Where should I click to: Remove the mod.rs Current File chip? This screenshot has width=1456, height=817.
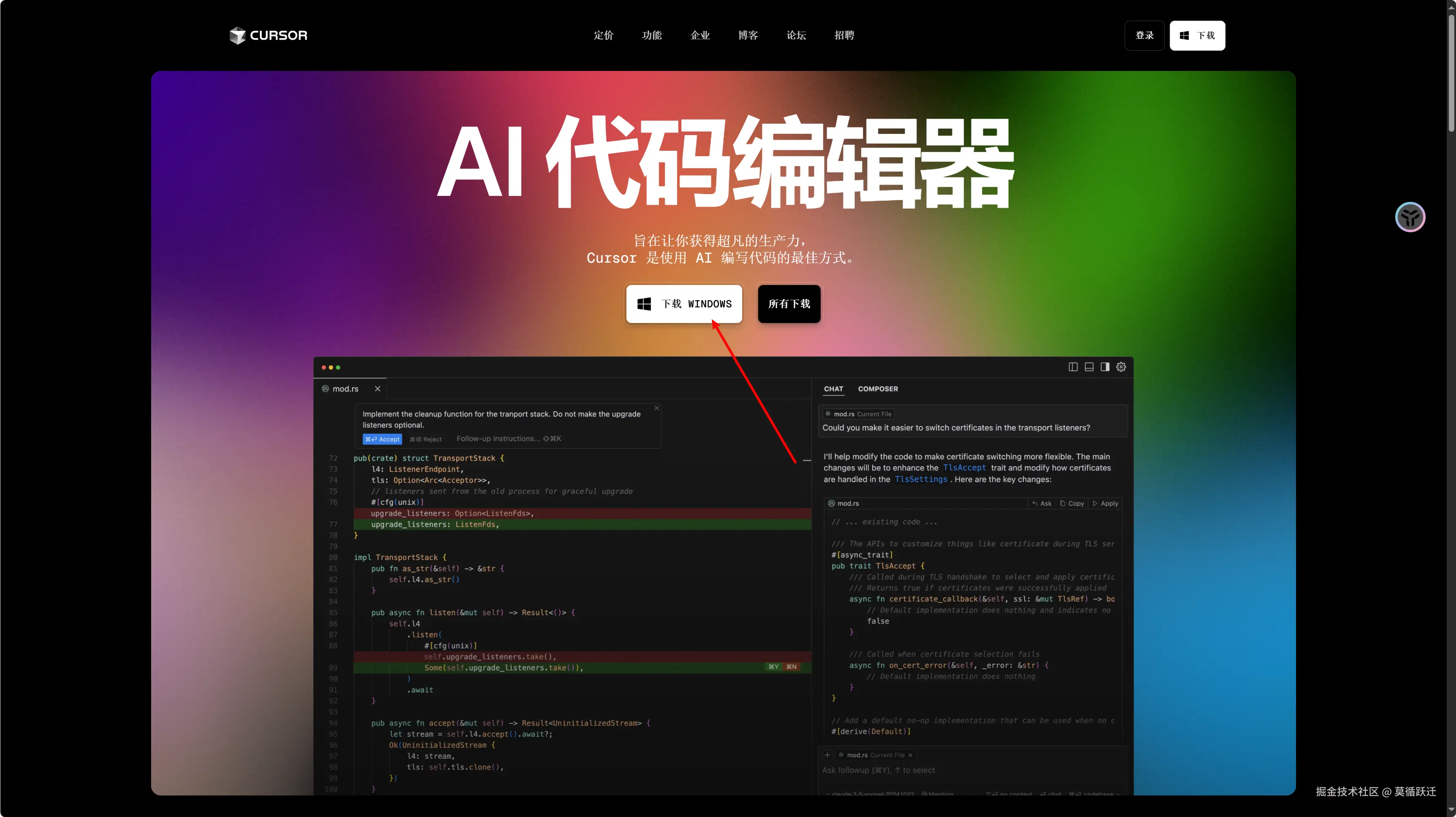pos(910,755)
